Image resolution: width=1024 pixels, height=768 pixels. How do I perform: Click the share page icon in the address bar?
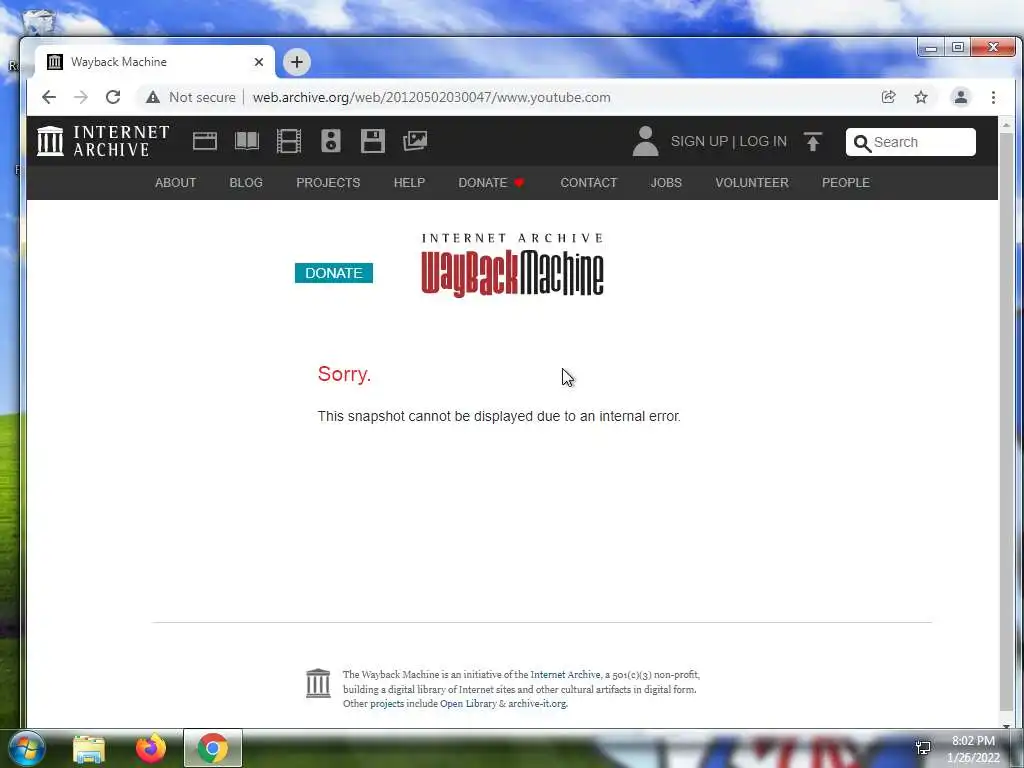point(888,97)
